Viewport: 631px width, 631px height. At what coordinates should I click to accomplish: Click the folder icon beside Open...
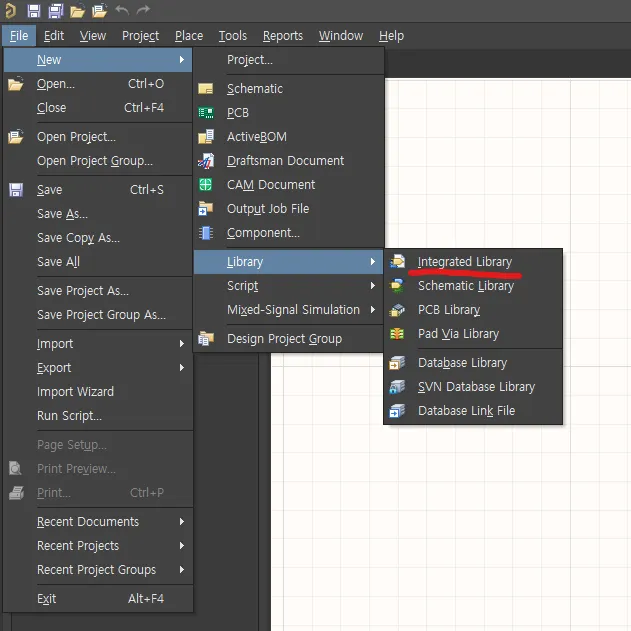(16, 84)
